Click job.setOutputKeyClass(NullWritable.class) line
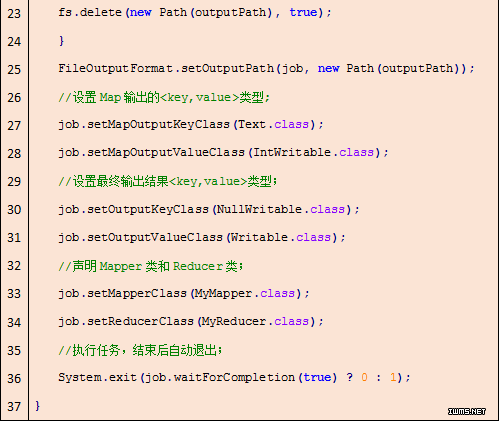This screenshot has height=423, width=500. (x=209, y=210)
